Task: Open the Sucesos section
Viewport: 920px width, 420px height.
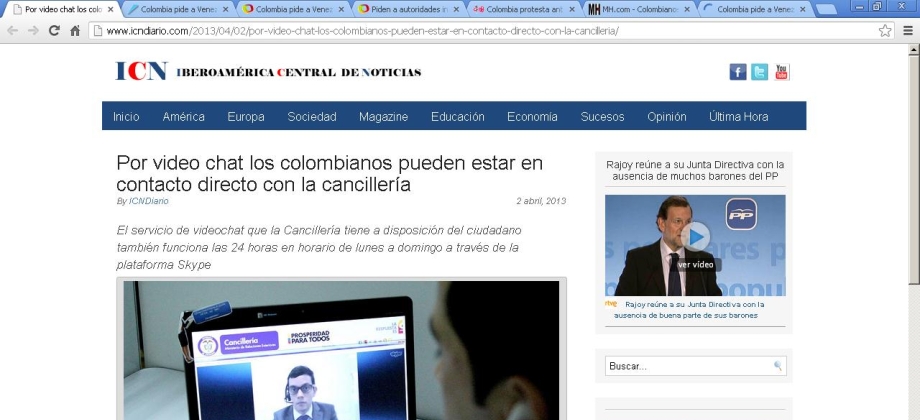Action: [603, 117]
